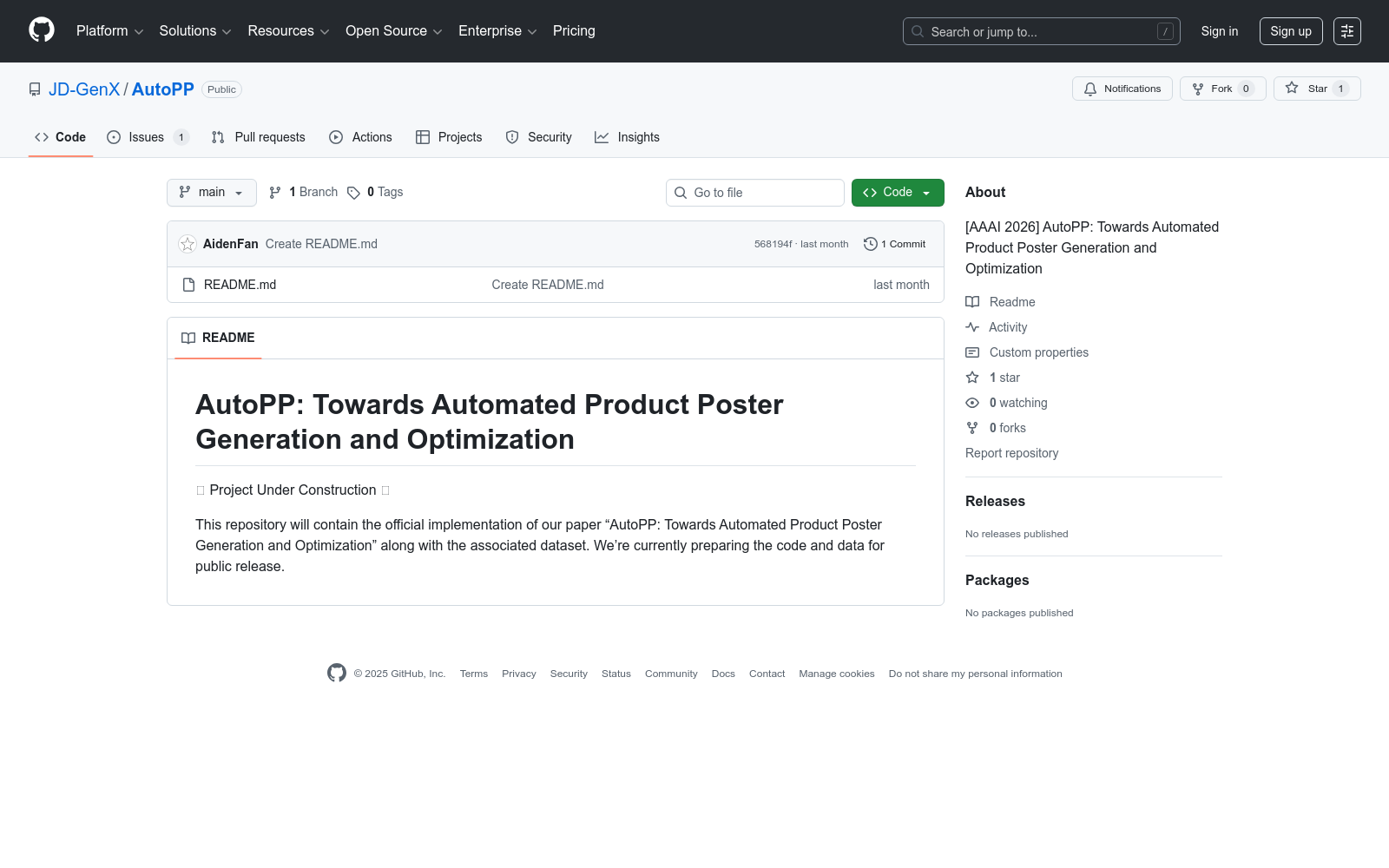Viewport: 1389px width, 868px height.
Task: Click the fork icon beside 0 forks
Action: pyautogui.click(x=972, y=428)
